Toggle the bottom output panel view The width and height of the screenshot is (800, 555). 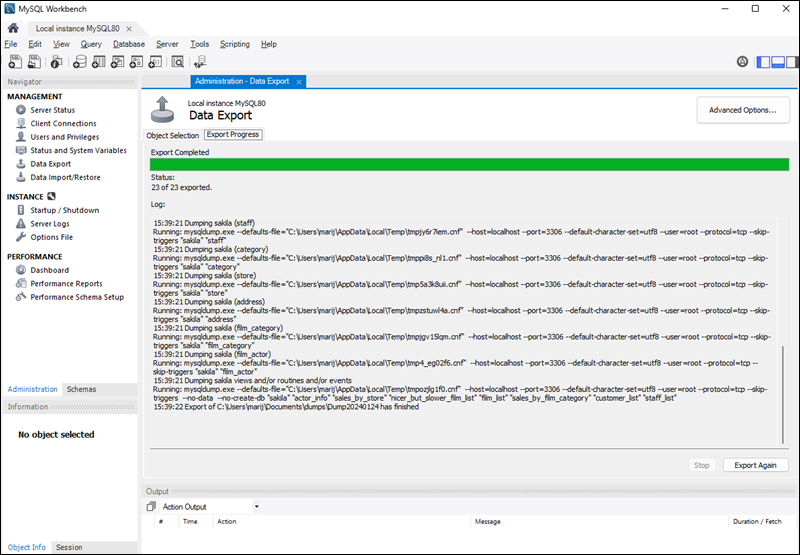(778, 62)
